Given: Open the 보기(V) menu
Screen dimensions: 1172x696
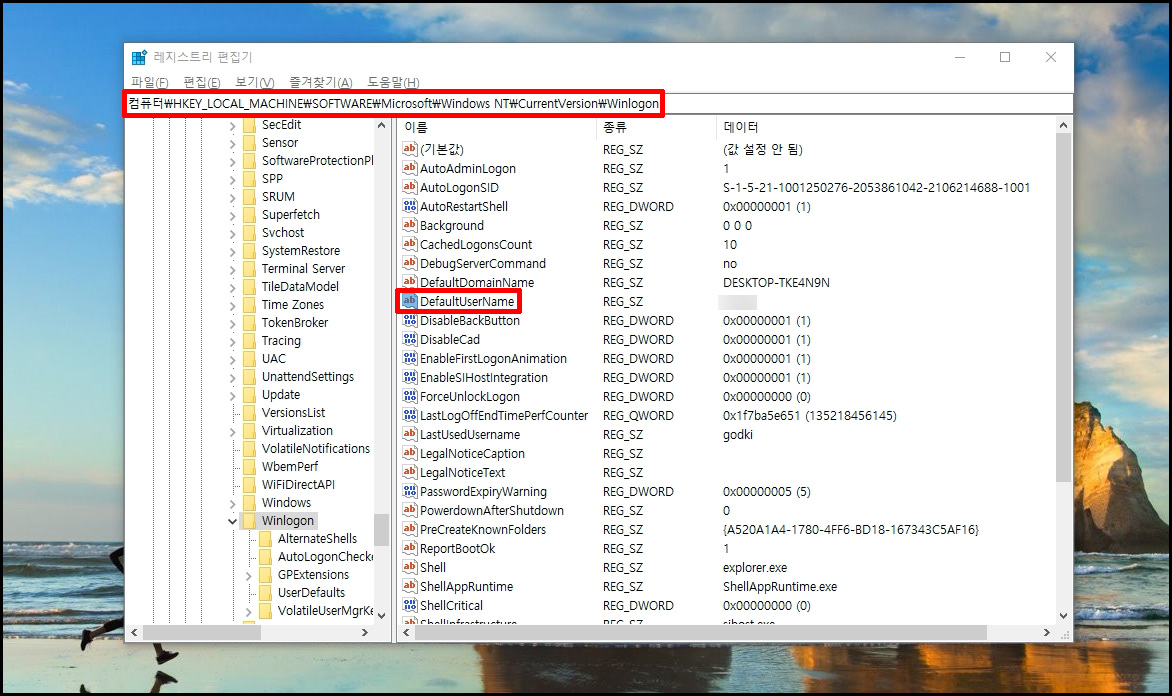Looking at the screenshot, I should click(255, 82).
